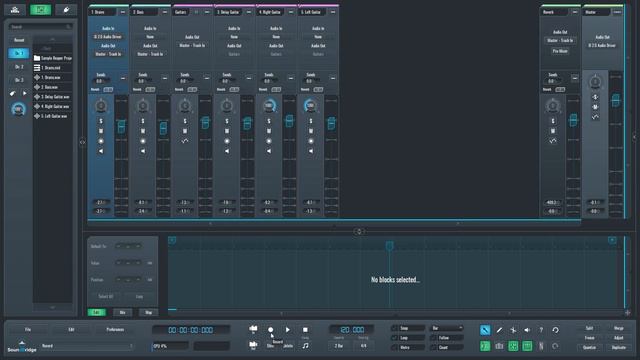Image resolution: width=640 pixels, height=360 pixels.
Task: Open the Reverb channel Audio Out dropdown
Action: point(560,40)
